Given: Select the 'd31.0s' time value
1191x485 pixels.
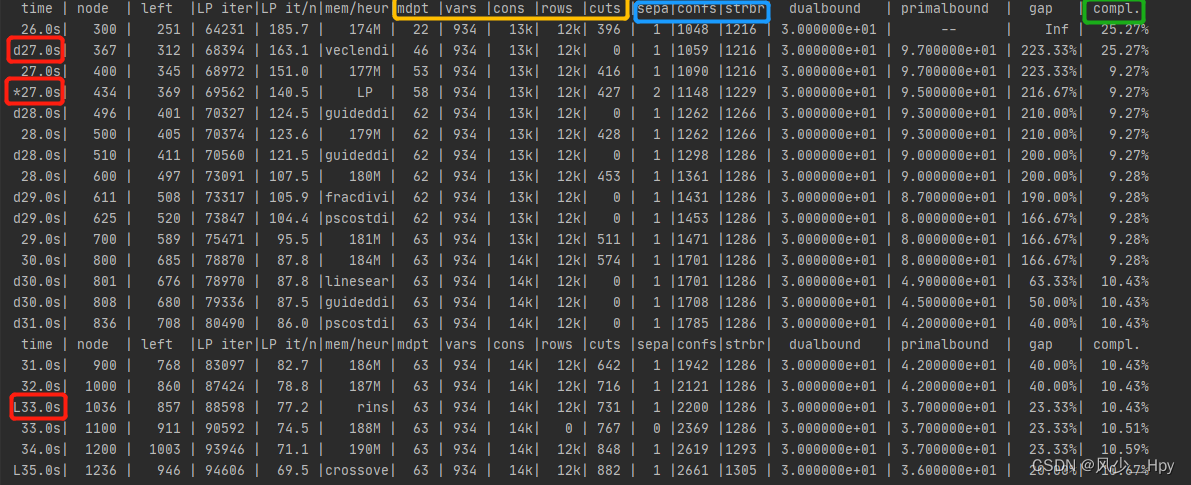Looking at the screenshot, I should [36, 323].
